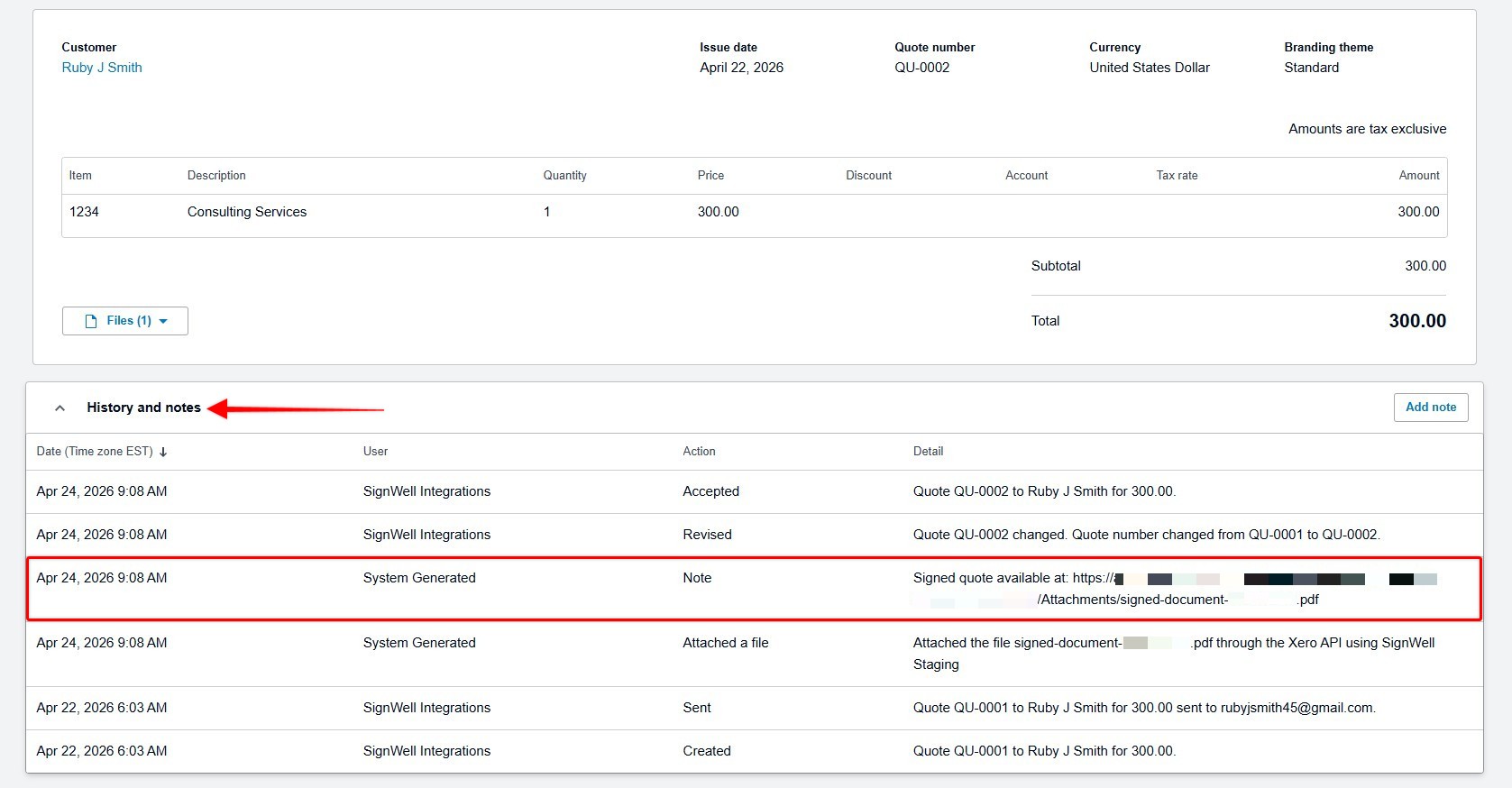Click the Quote number field label

tap(934, 48)
